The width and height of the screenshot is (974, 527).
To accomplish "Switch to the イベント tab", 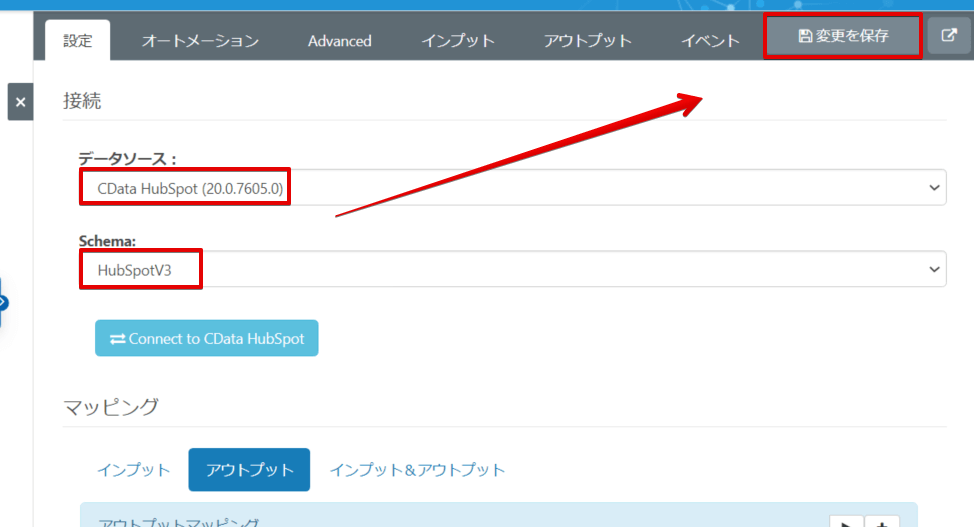I will point(710,41).
